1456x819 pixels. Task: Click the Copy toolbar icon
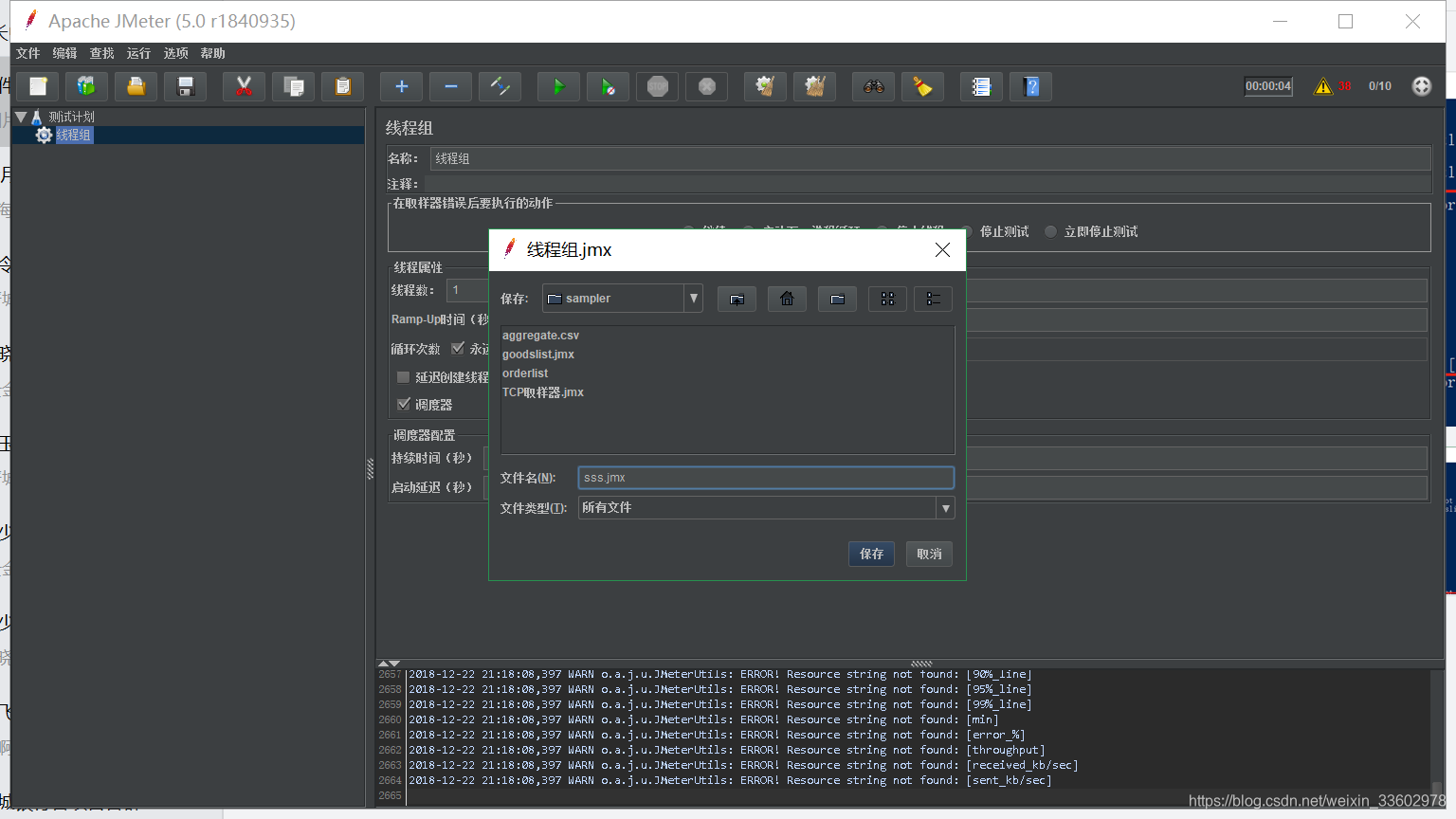294,86
